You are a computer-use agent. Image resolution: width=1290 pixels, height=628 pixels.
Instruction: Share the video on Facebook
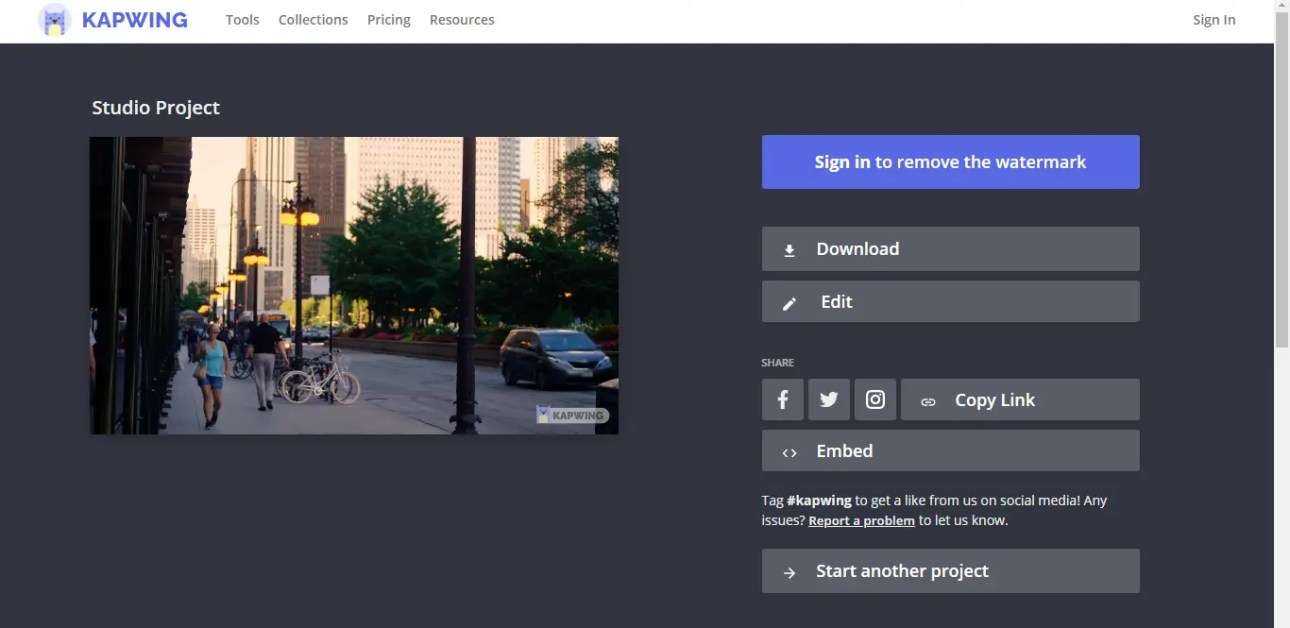pyautogui.click(x=782, y=400)
